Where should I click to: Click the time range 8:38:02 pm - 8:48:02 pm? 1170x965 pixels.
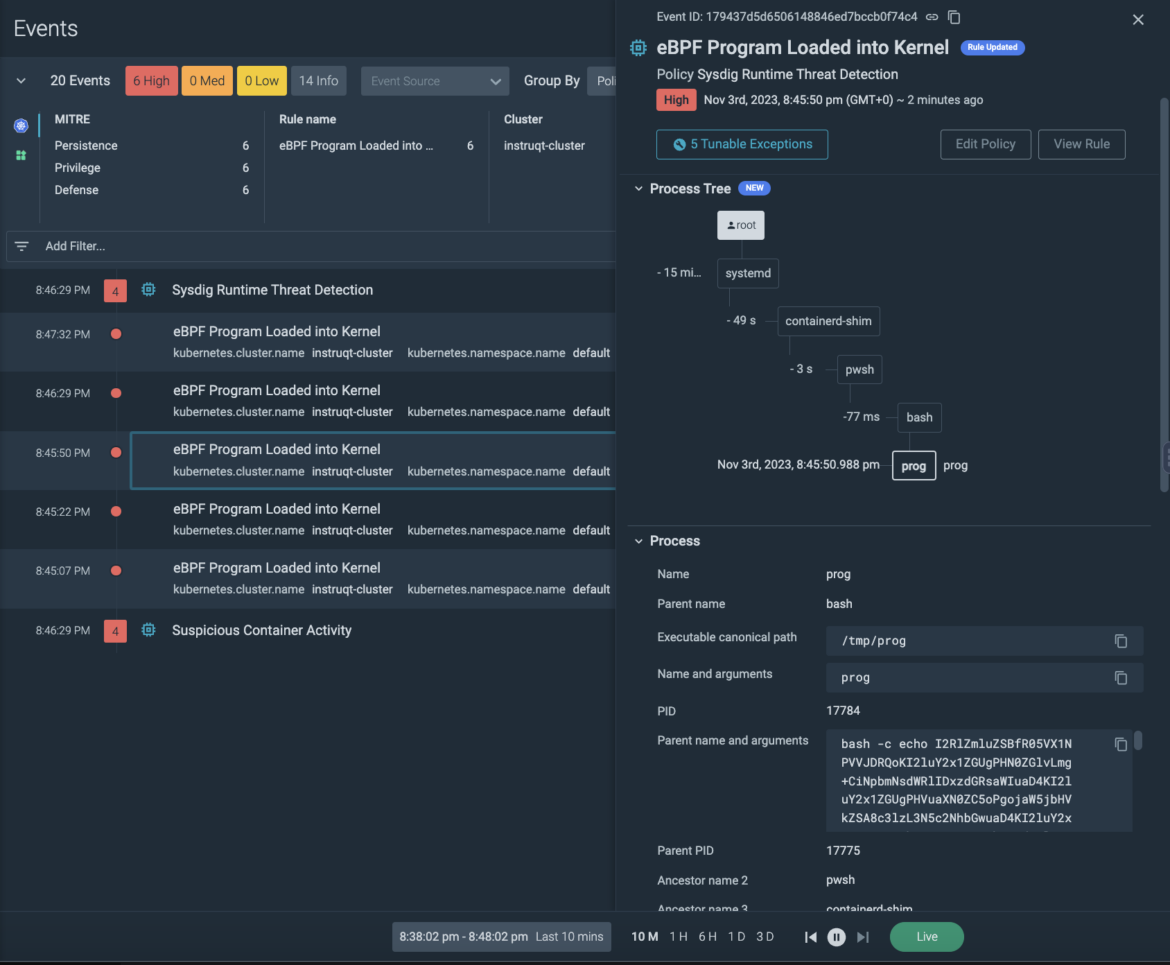[x=501, y=937]
